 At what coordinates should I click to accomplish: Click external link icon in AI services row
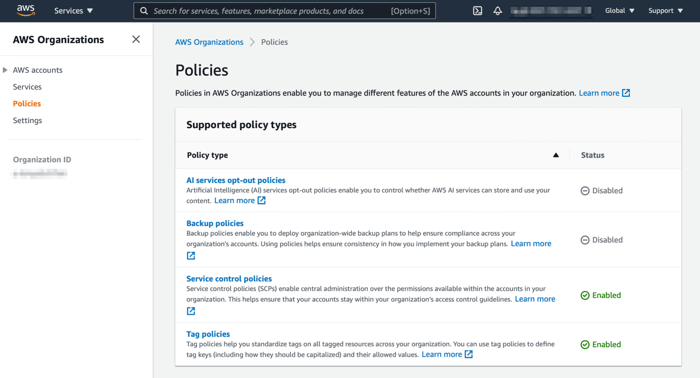(x=262, y=200)
